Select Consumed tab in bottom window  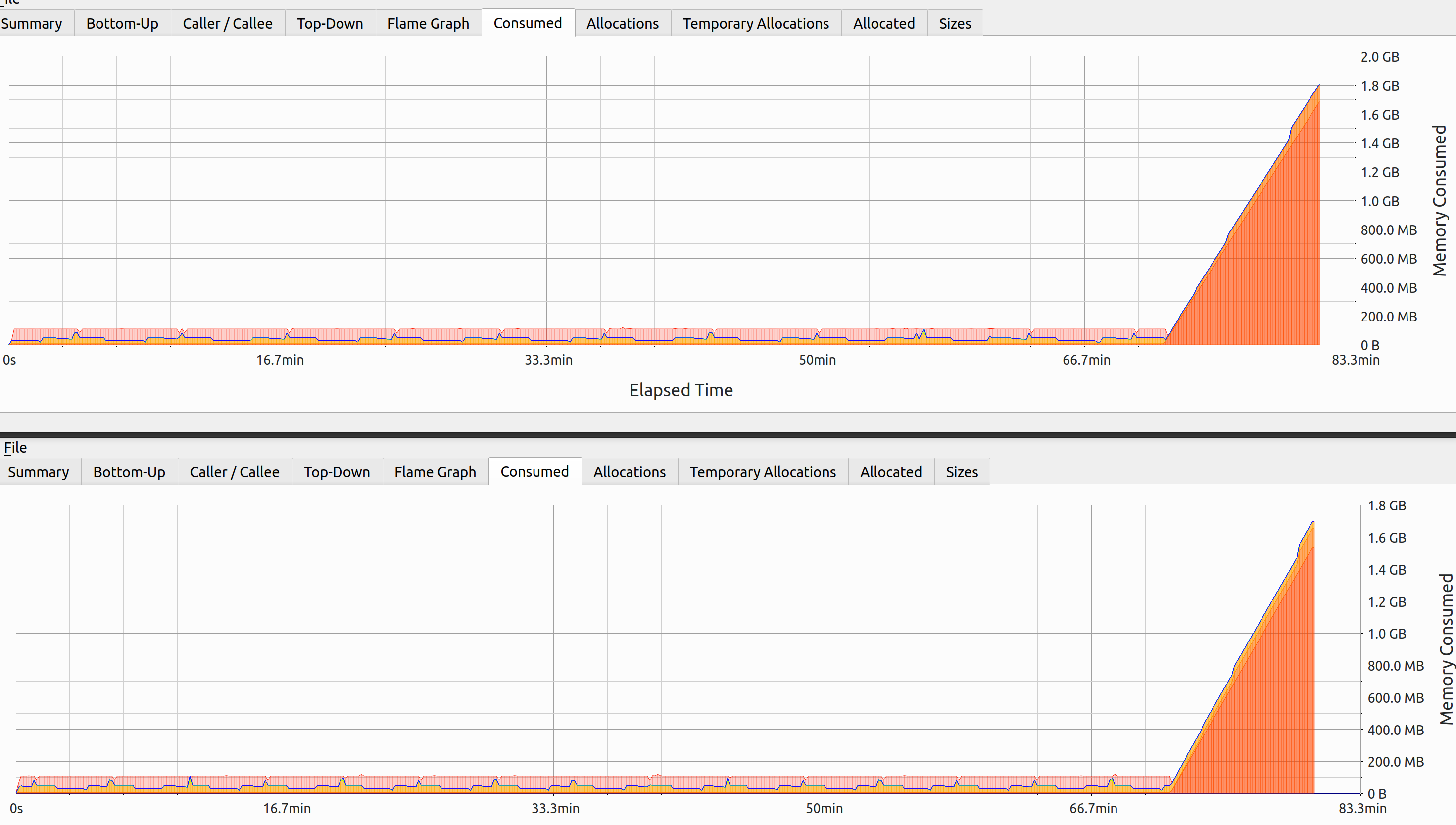pos(534,472)
